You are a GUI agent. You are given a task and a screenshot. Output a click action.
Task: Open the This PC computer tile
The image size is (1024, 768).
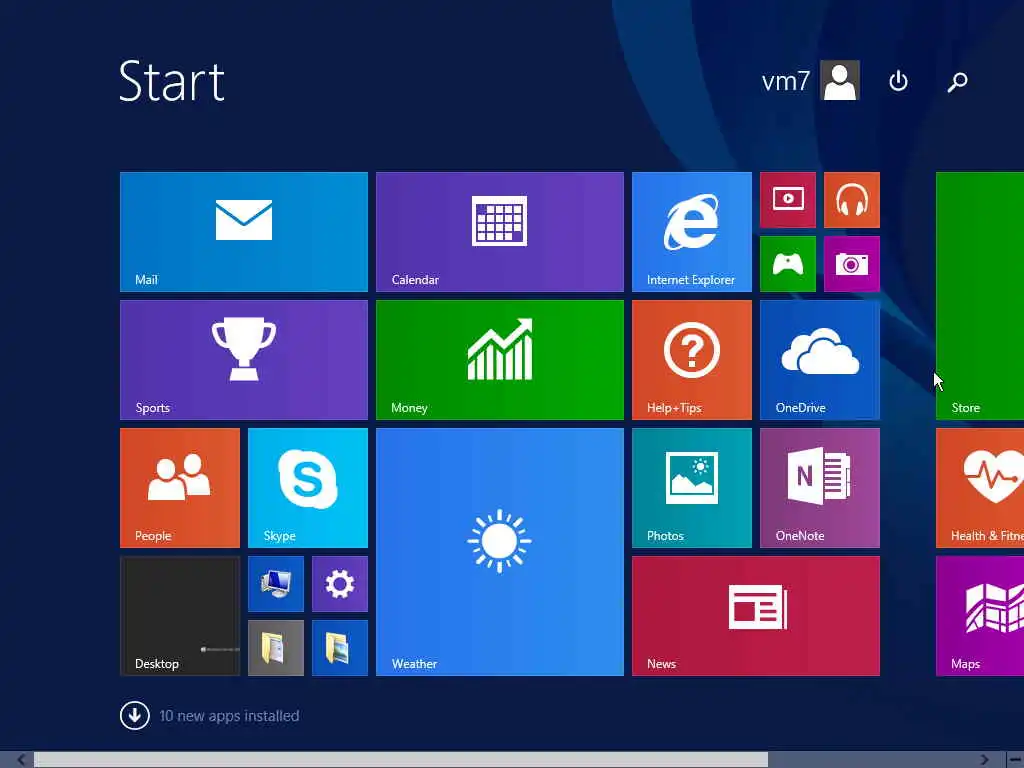pos(276,584)
